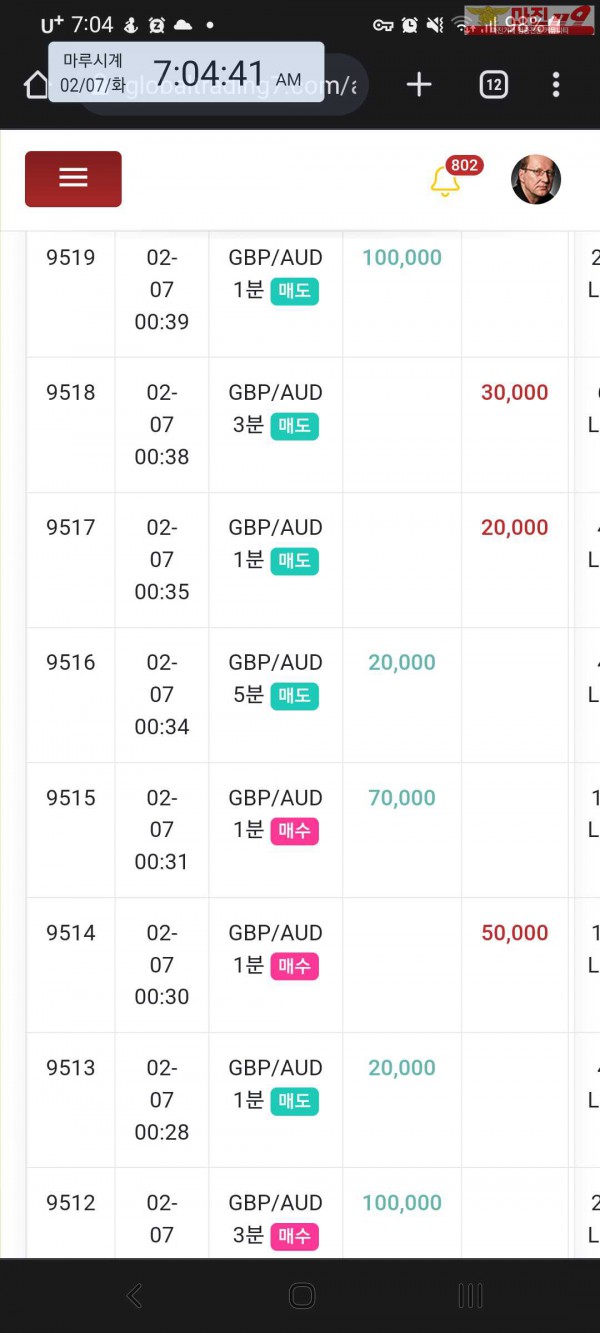Tap the floating clock widget 7:04:41
This screenshot has height=1333, width=600.
click(x=186, y=73)
